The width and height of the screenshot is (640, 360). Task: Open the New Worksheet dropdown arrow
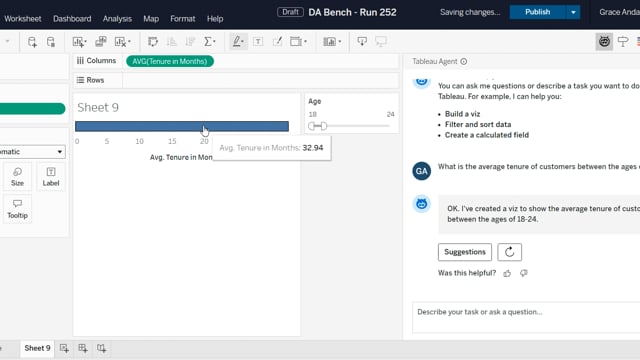(85, 42)
